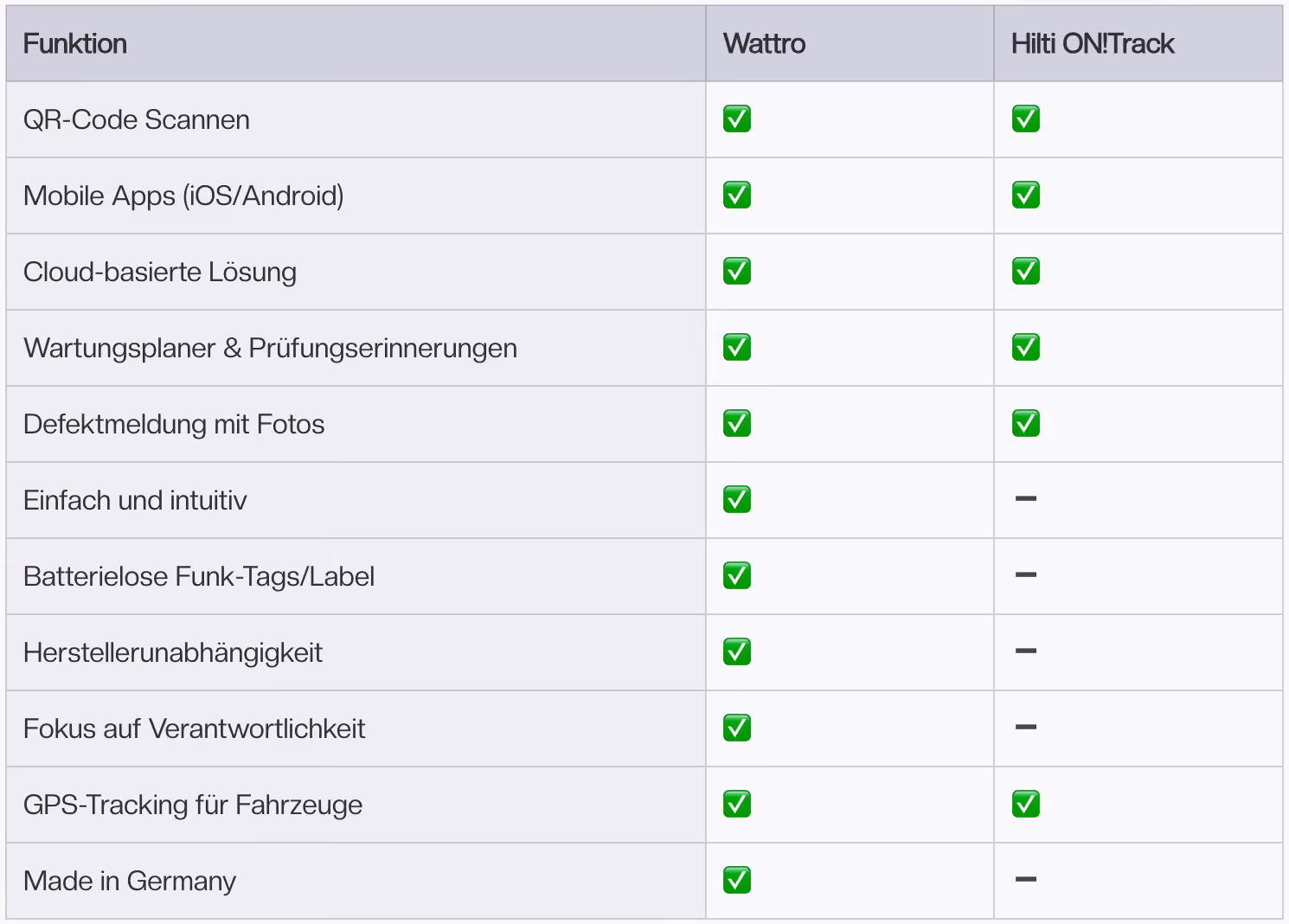Click the Herstellerunabhängigkeit row label
1289x924 pixels.
pos(173,653)
